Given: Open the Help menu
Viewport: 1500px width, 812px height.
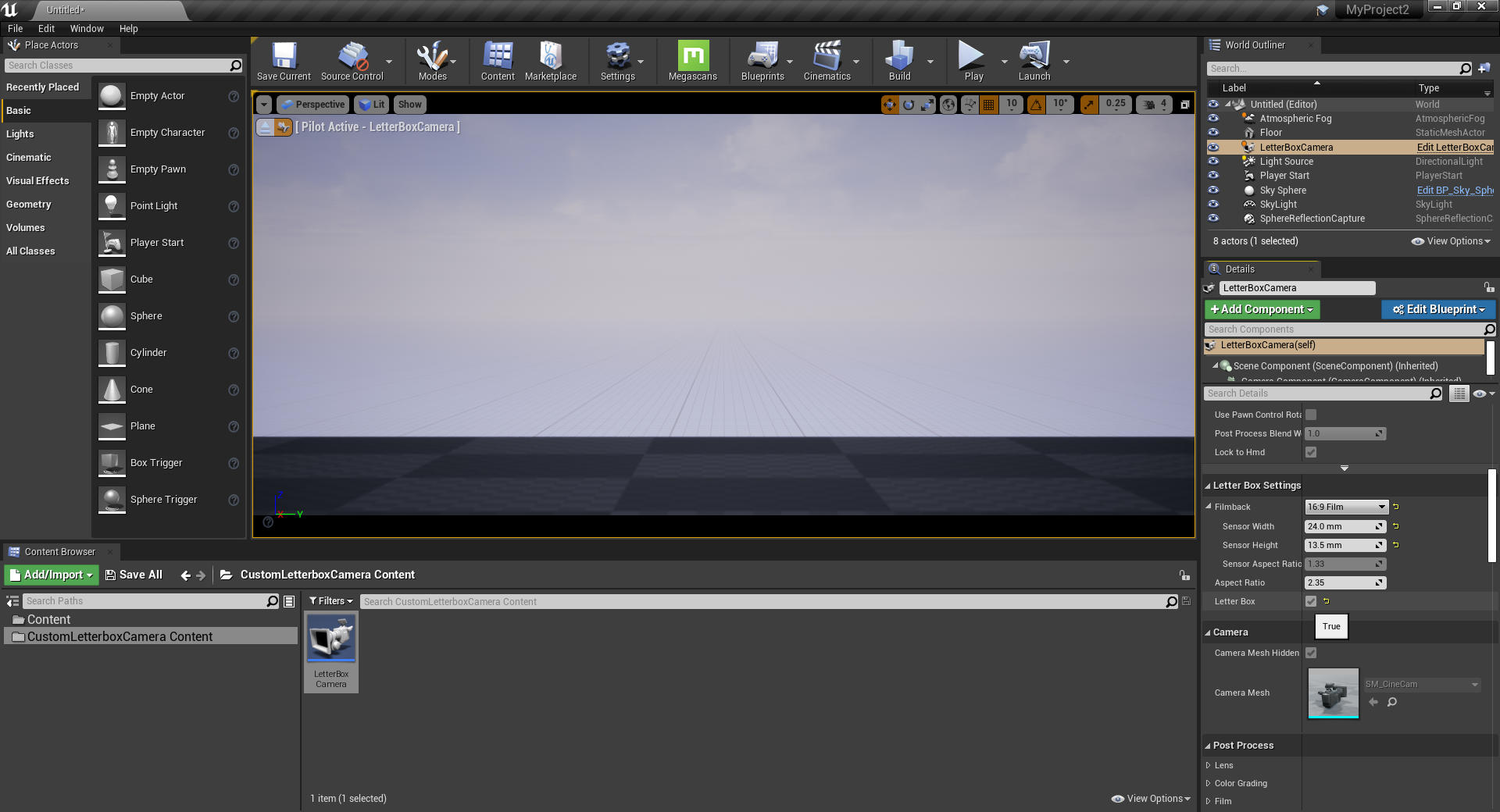Looking at the screenshot, I should (x=129, y=29).
